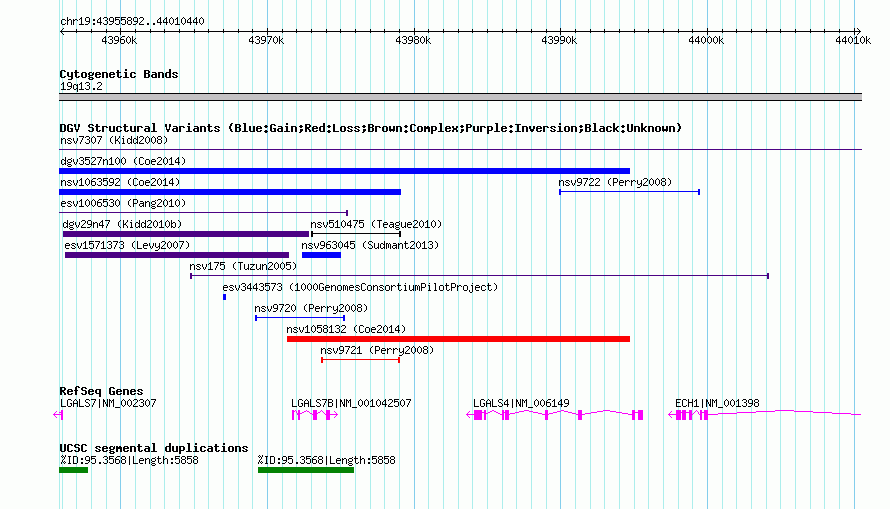Viewport: 890px width, 509px height.
Task: Select the LGALS4 gene exon structure
Action: (555, 415)
